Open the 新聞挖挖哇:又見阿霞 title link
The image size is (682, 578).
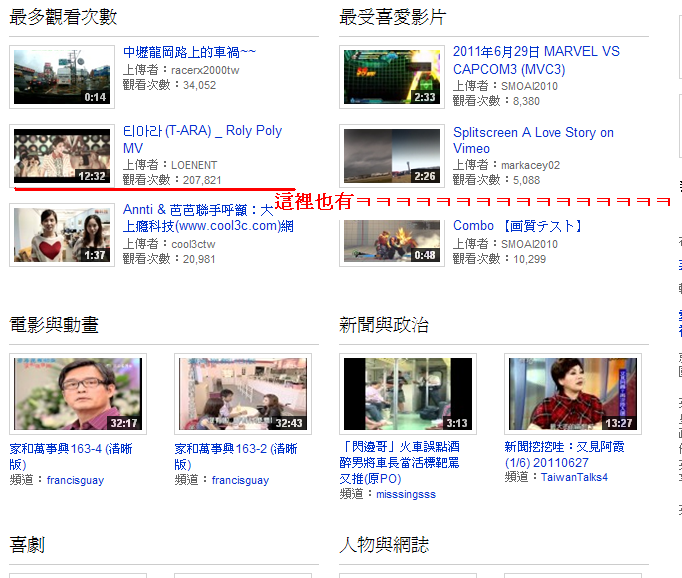click(564, 454)
